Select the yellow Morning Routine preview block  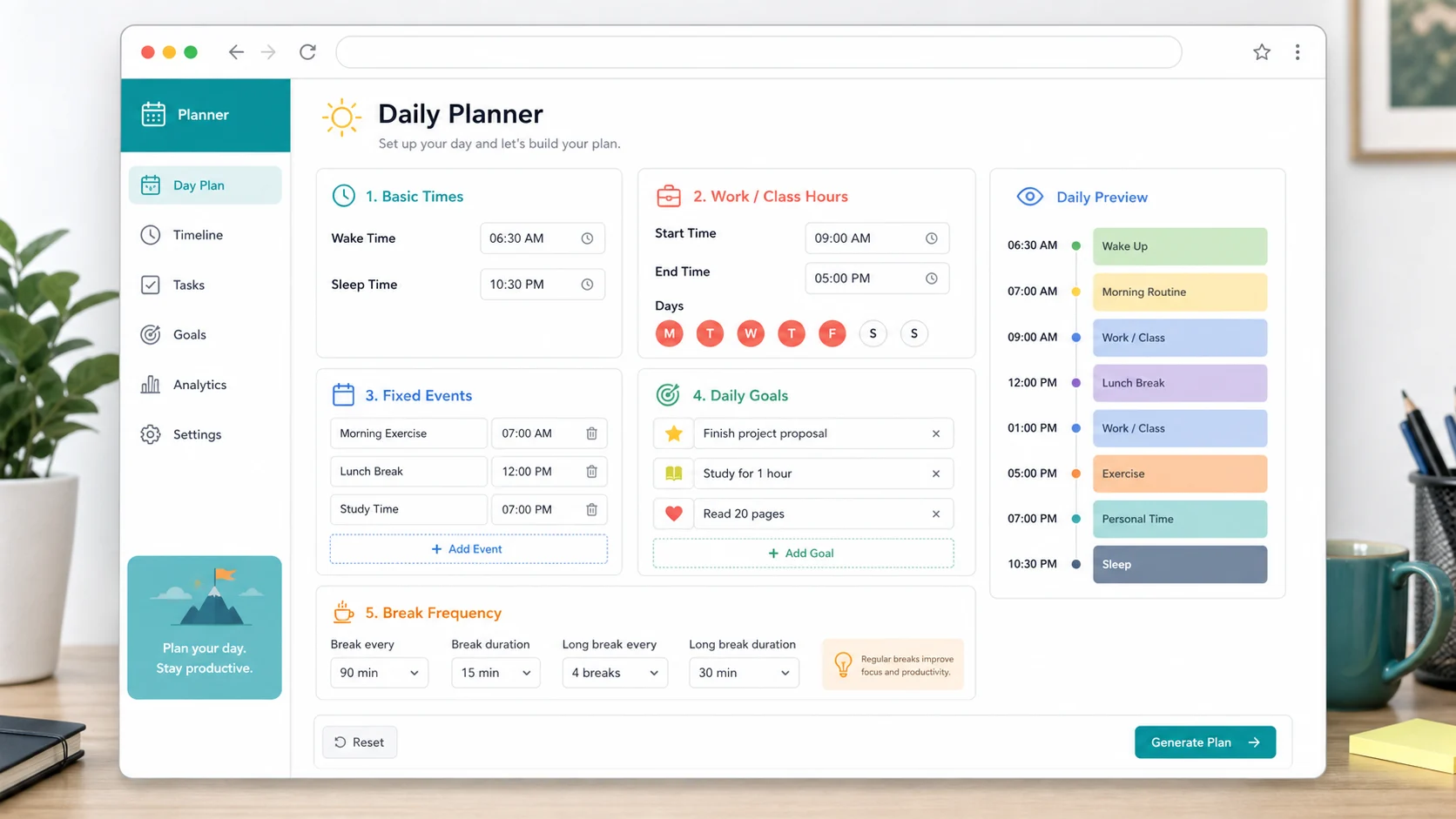click(1180, 292)
